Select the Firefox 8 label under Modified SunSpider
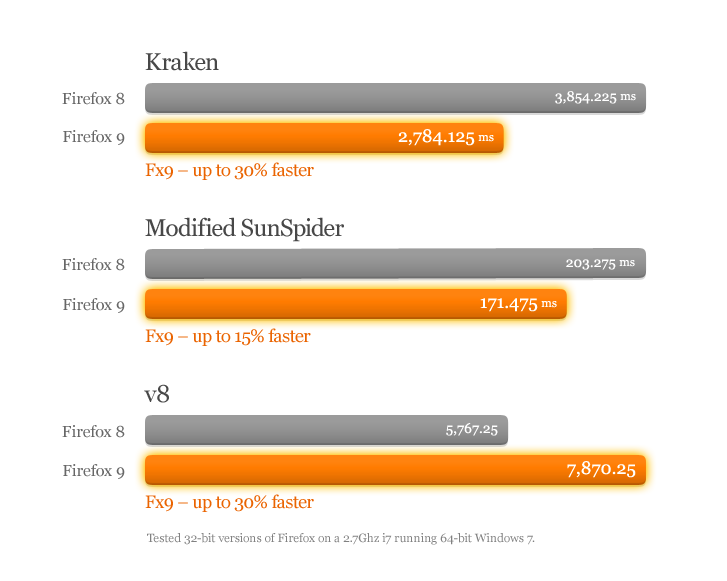This screenshot has height=581, width=727. tap(93, 265)
